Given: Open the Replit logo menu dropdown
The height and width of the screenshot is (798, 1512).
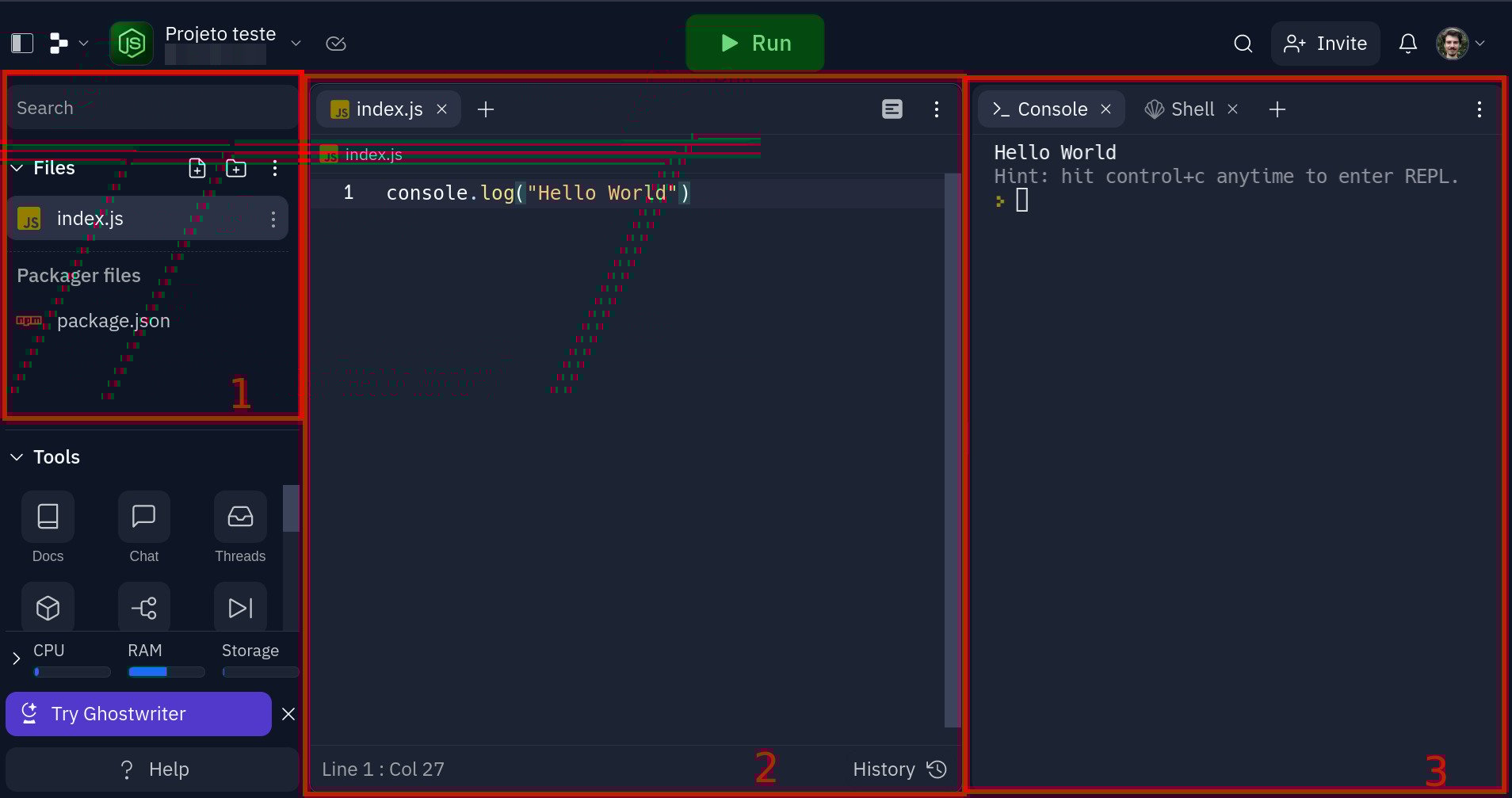Looking at the screenshot, I should (x=68, y=43).
